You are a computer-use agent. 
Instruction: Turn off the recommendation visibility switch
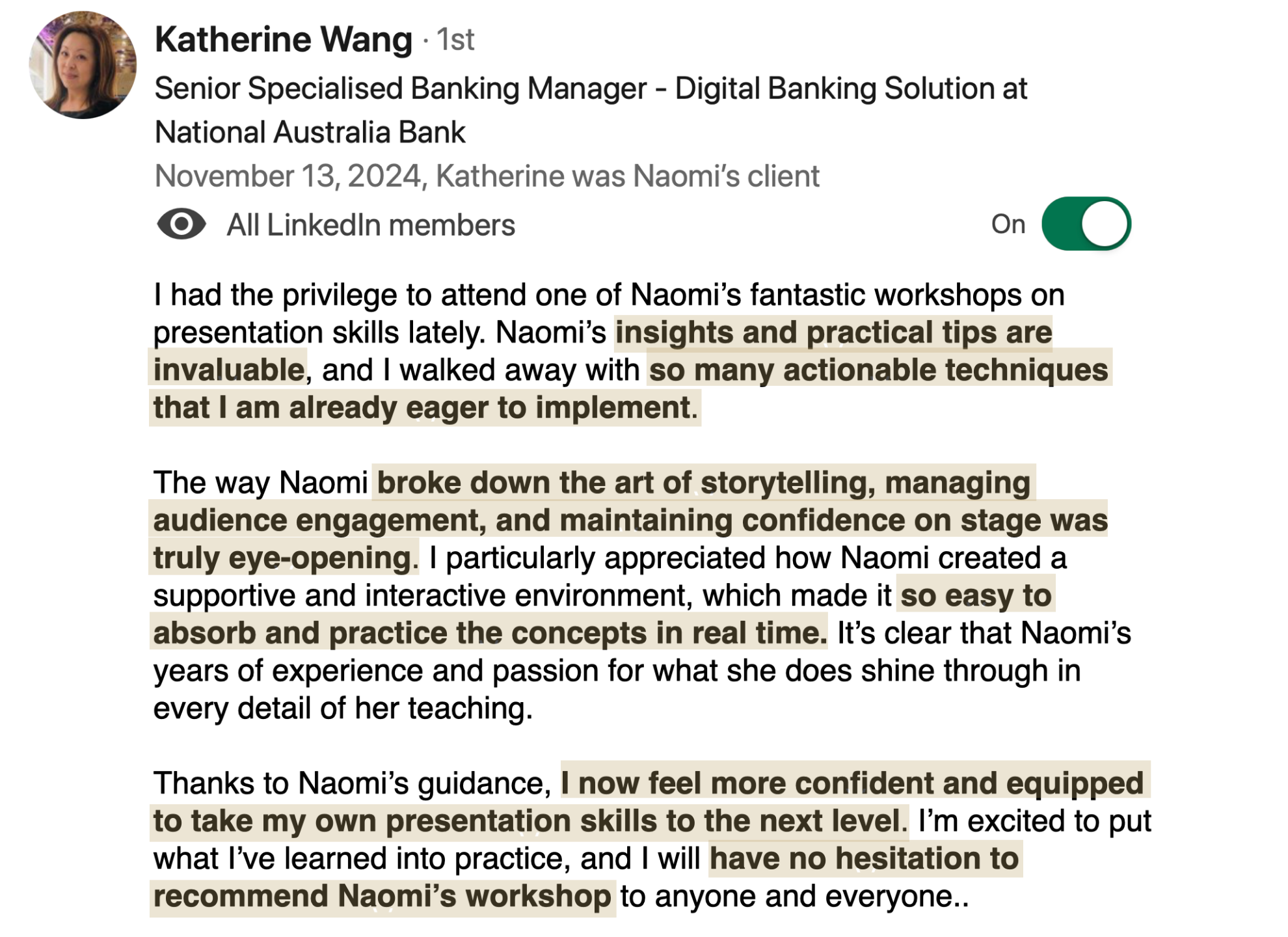tap(1086, 224)
